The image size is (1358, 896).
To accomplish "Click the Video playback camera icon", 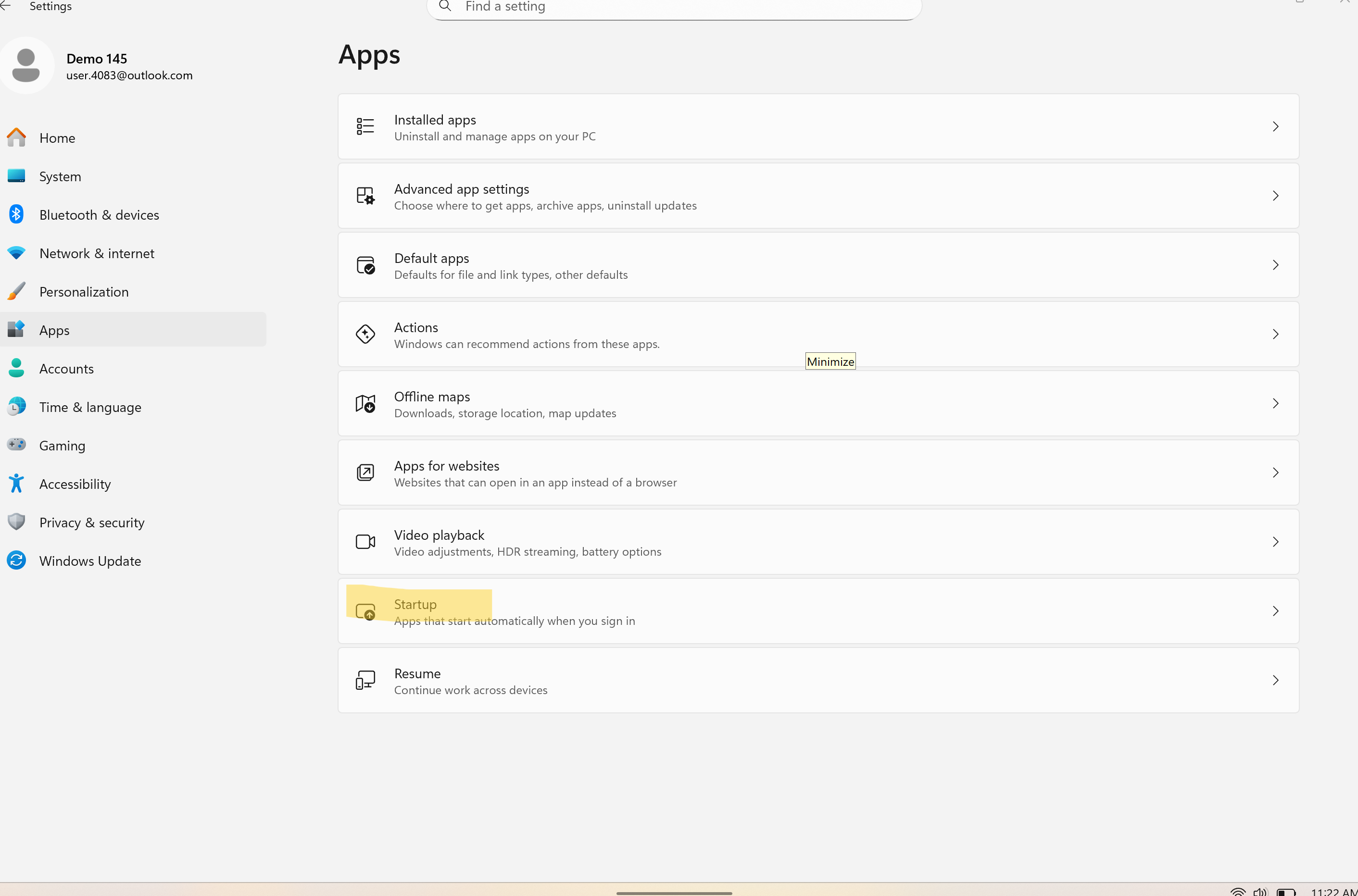I will click(365, 542).
